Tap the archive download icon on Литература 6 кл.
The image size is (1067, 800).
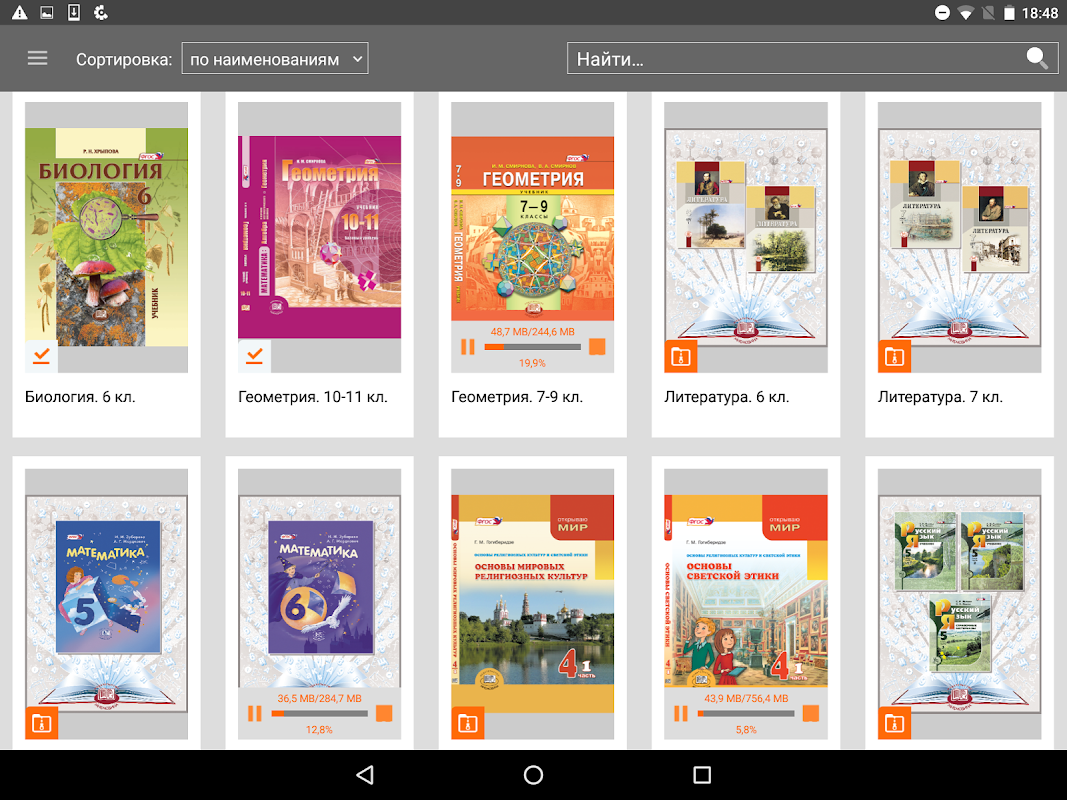click(681, 356)
